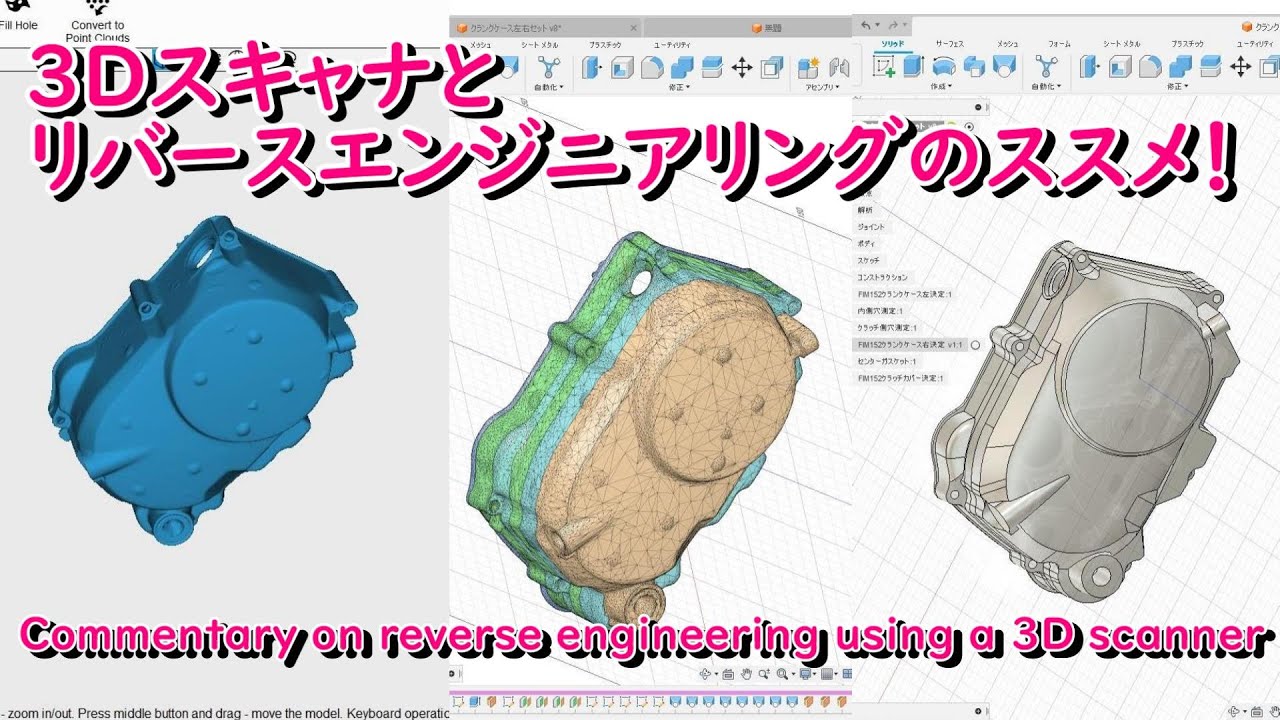Click Automate icon in the right Fusion window

[x=1046, y=67]
